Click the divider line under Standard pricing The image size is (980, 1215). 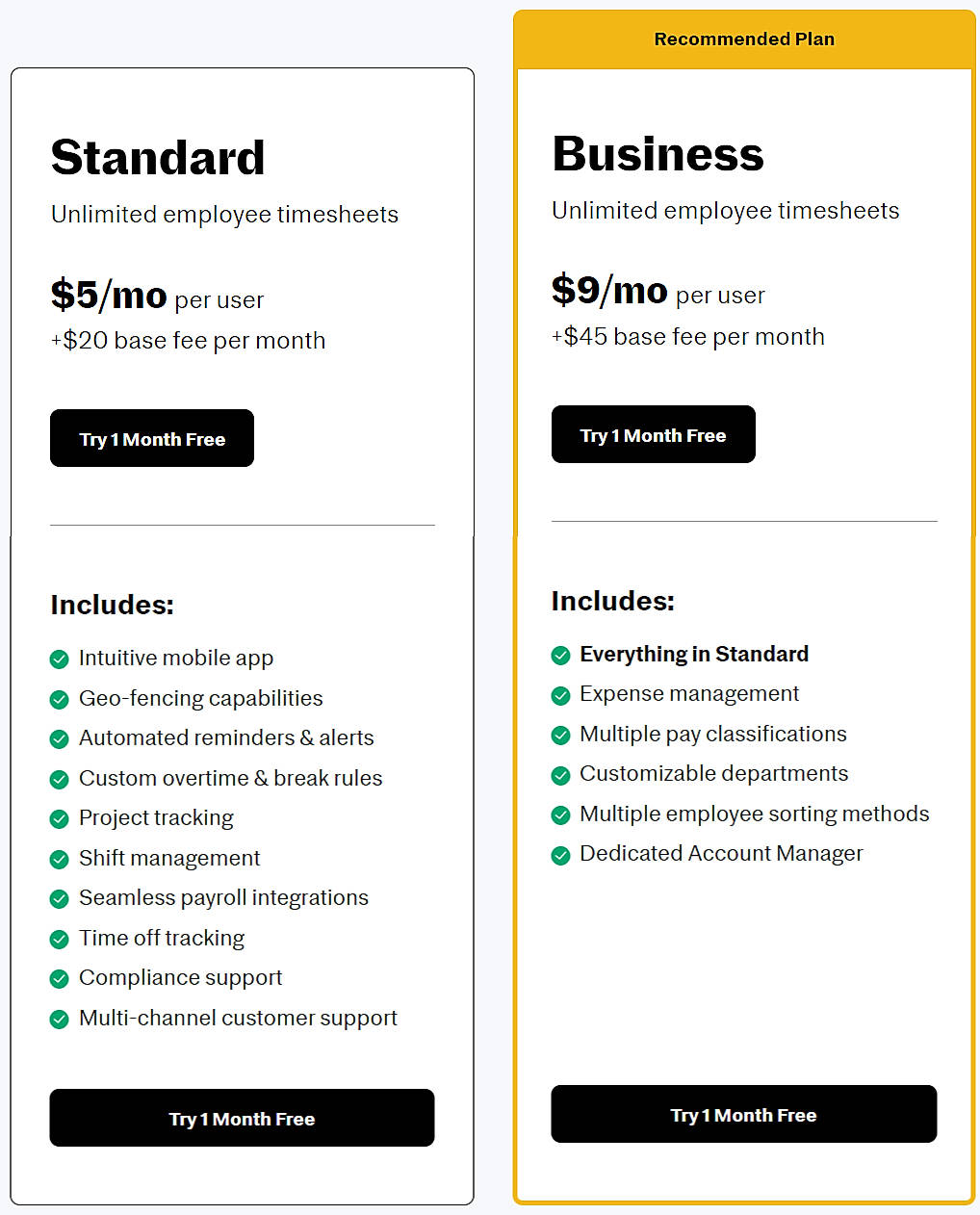[x=242, y=525]
